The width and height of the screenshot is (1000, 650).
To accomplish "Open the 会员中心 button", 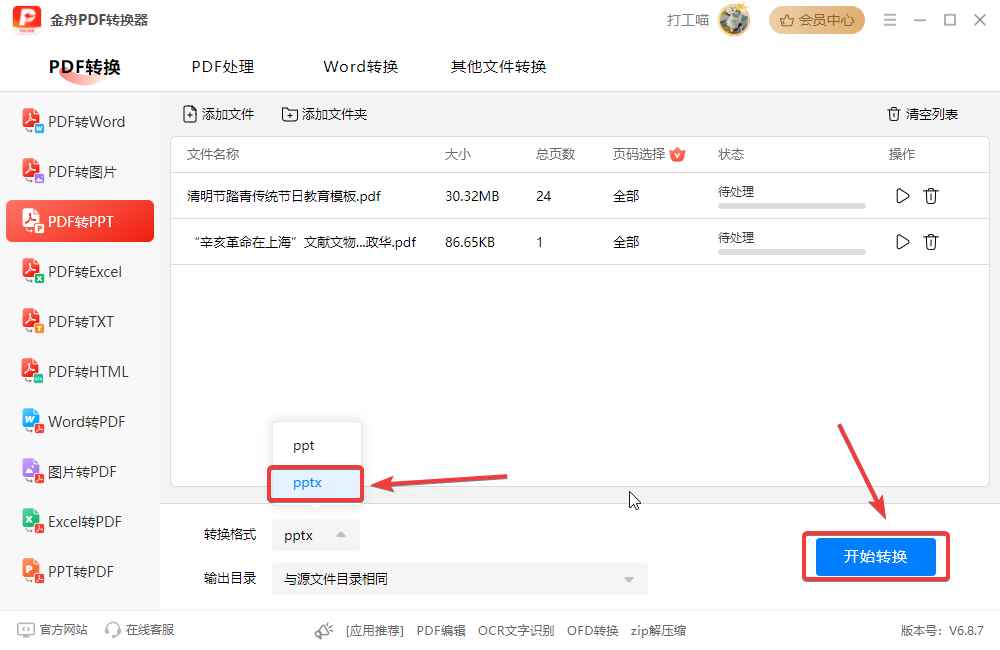I will pos(817,20).
